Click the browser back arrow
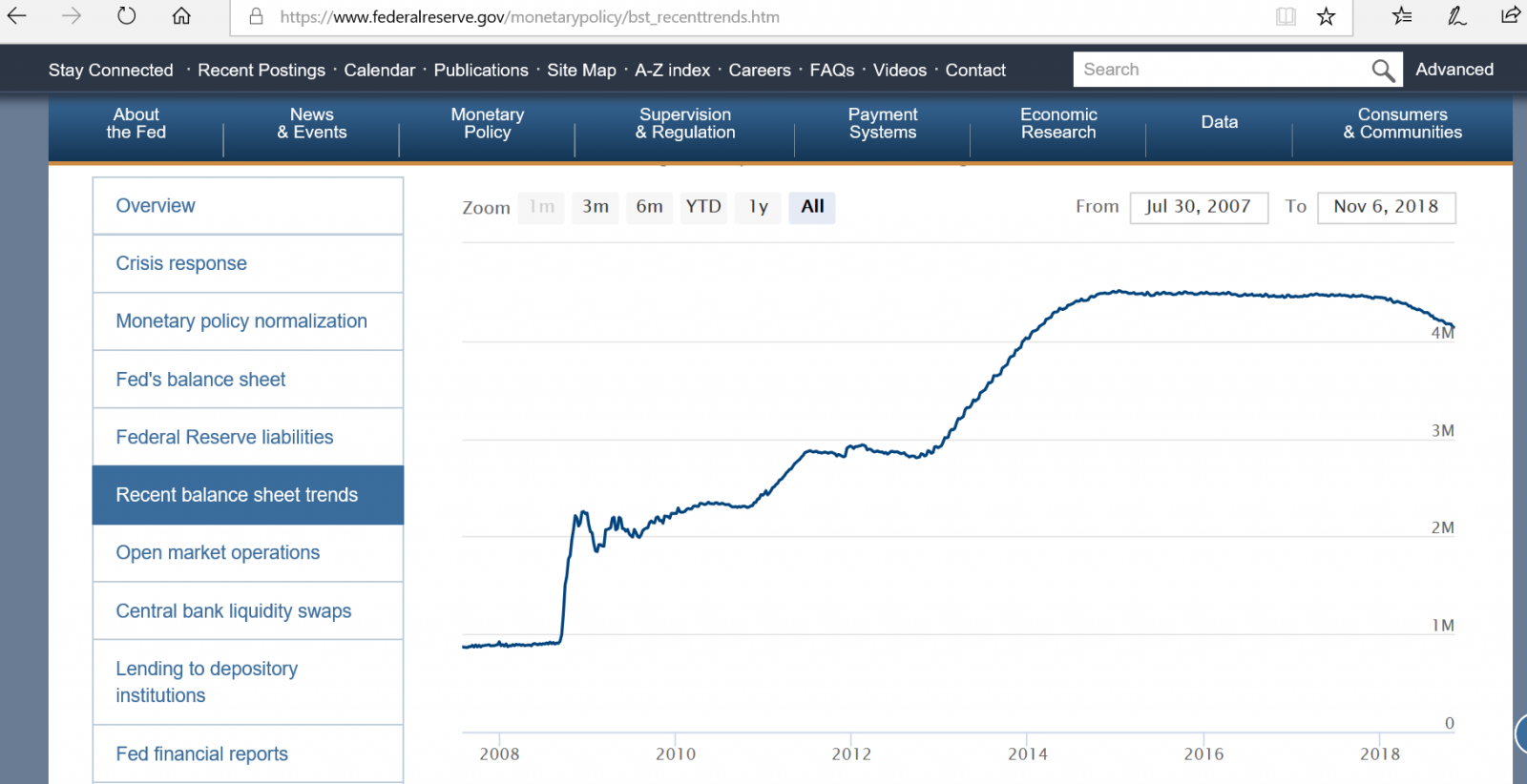Image resolution: width=1527 pixels, height=784 pixels. click(17, 16)
